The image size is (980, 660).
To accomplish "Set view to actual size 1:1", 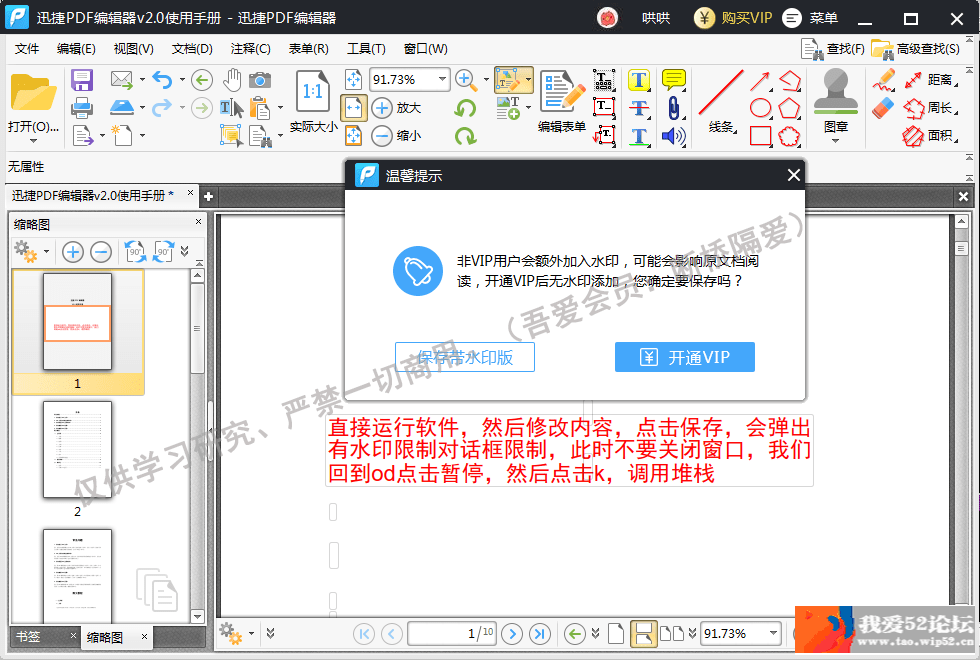I will point(312,101).
